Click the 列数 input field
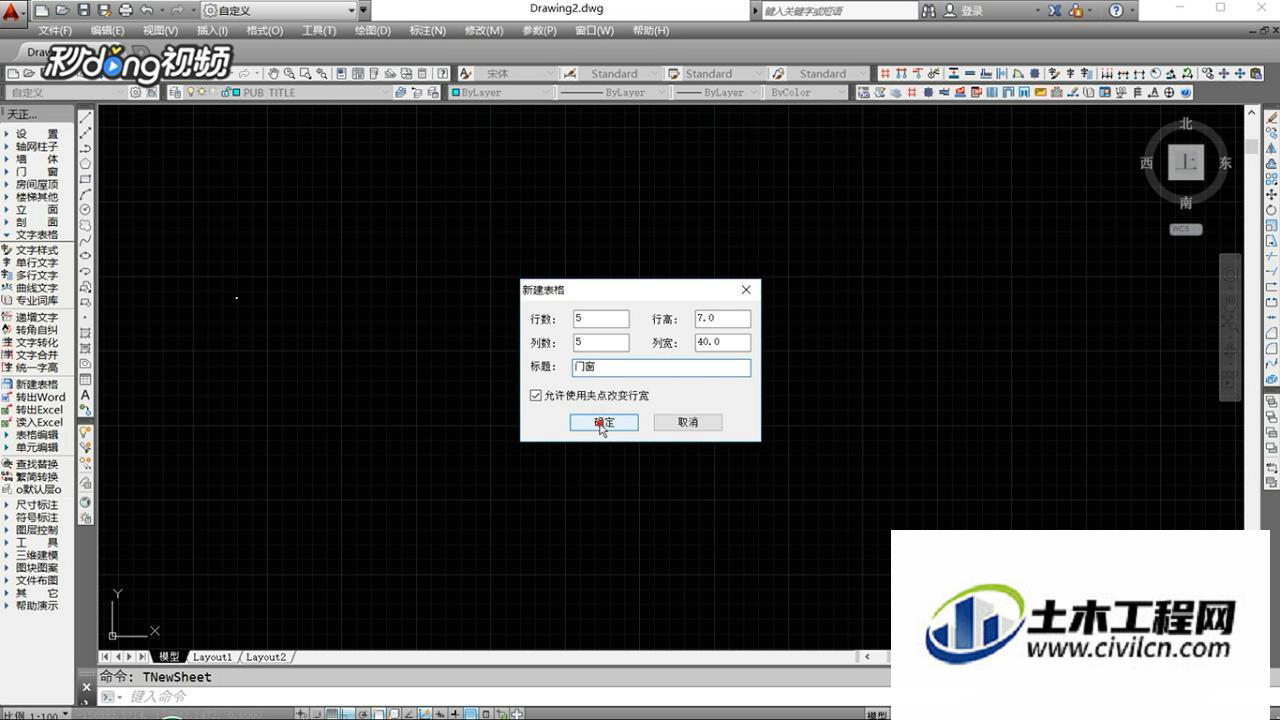 click(x=601, y=343)
